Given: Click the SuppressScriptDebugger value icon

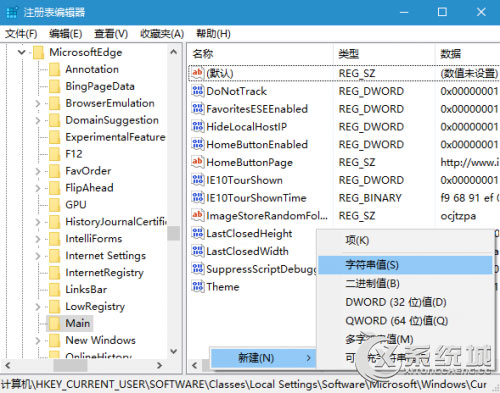Looking at the screenshot, I should 197,269.
